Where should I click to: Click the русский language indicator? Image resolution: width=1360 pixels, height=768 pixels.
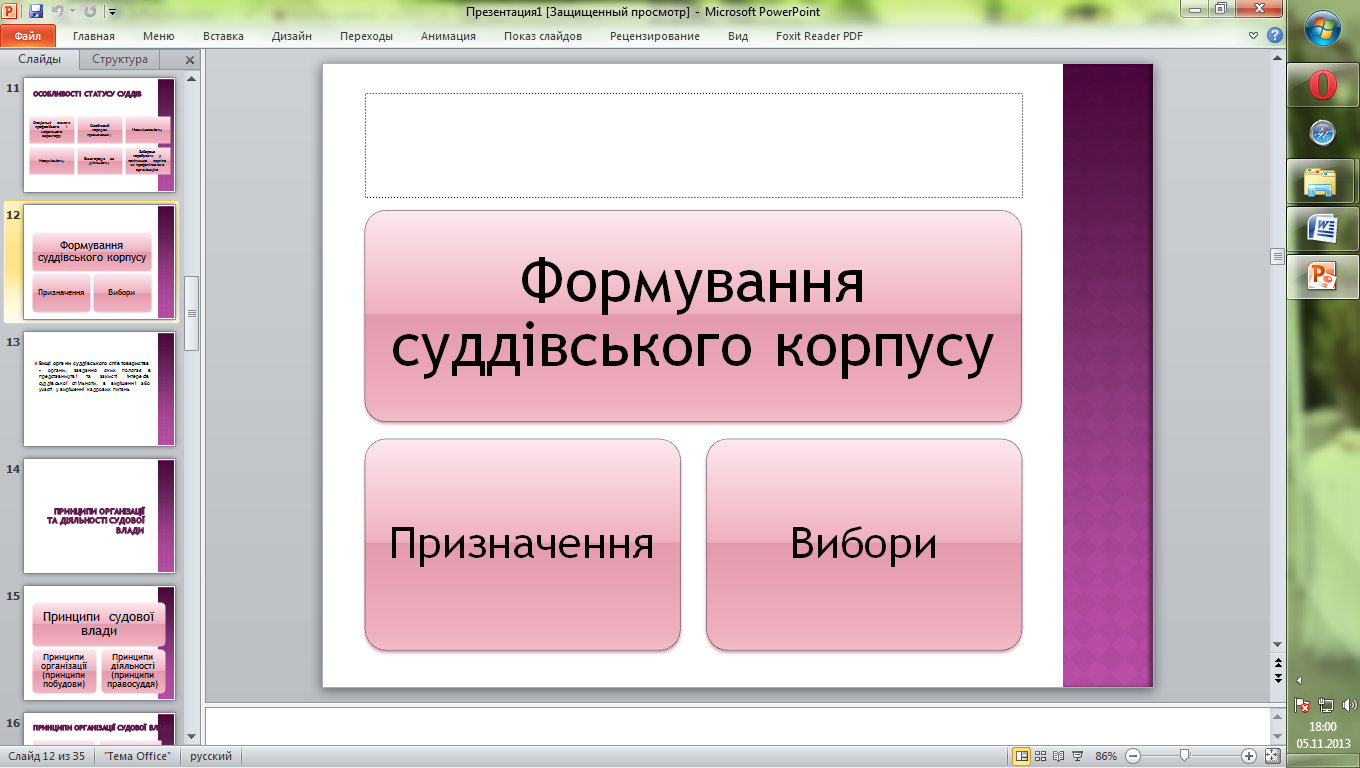(x=211, y=756)
